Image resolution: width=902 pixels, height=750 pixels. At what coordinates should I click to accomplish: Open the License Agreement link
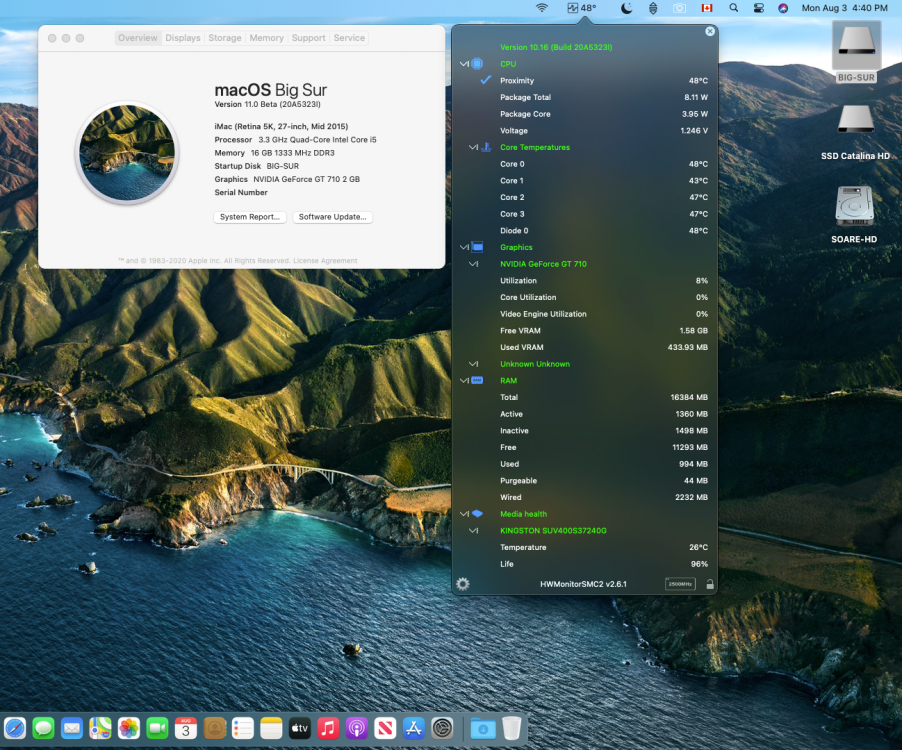(325, 261)
